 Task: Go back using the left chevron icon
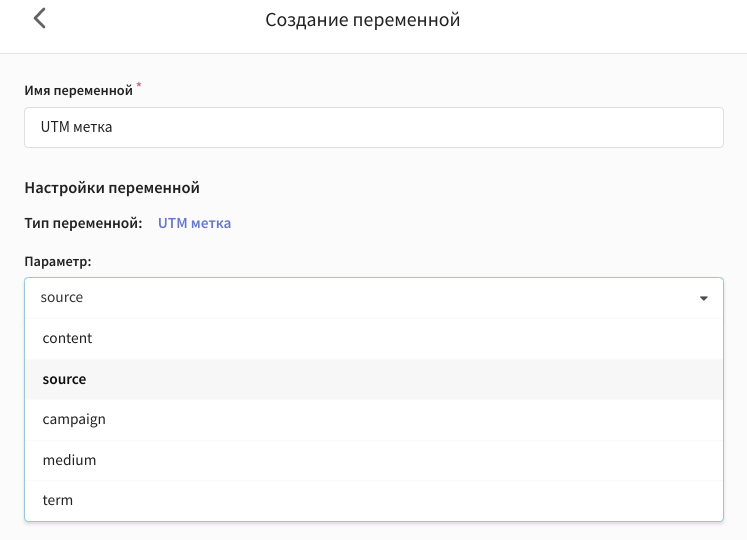(x=40, y=19)
